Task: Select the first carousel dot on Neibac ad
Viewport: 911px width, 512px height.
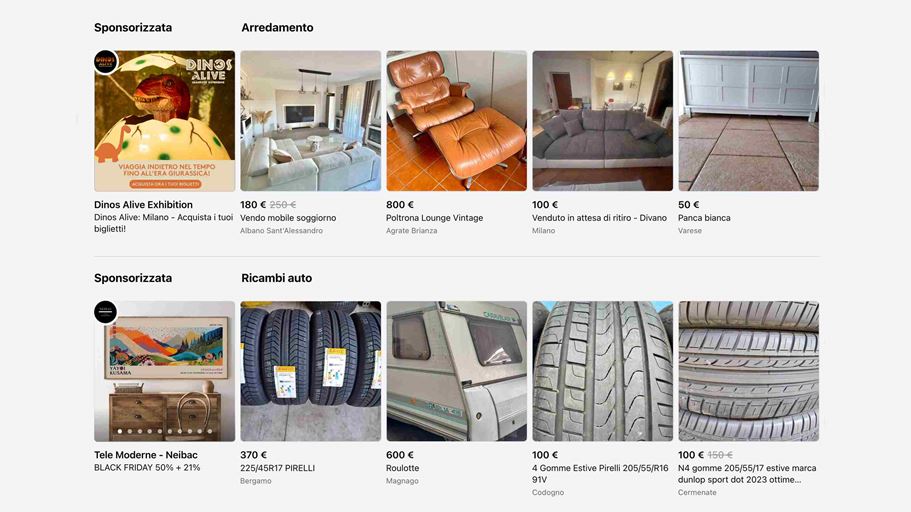Action: (x=120, y=431)
